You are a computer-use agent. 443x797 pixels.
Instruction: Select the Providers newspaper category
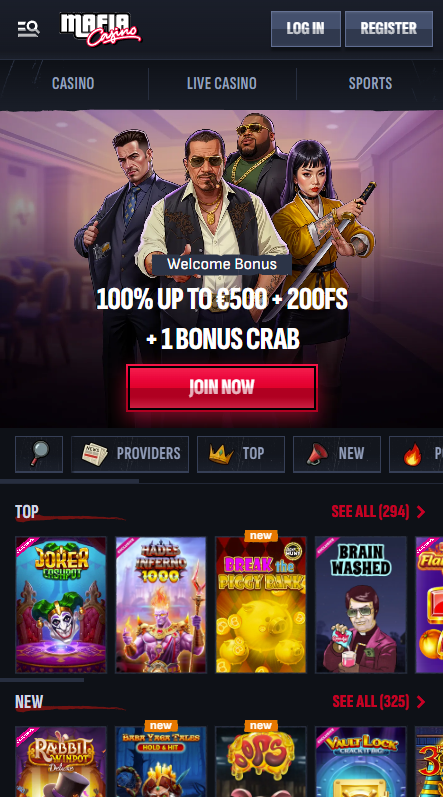(130, 454)
